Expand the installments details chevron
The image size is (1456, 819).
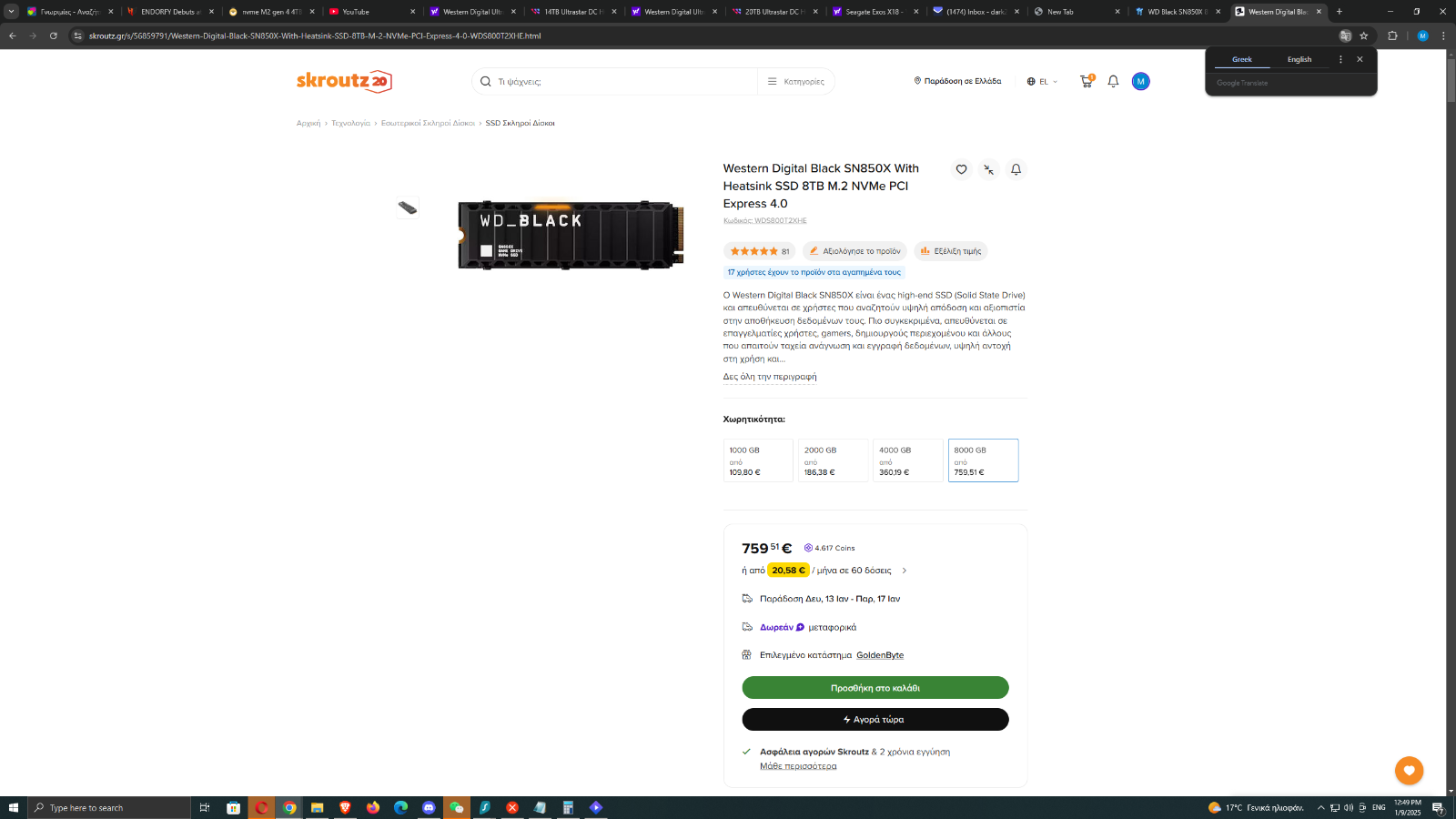pyautogui.click(x=904, y=571)
